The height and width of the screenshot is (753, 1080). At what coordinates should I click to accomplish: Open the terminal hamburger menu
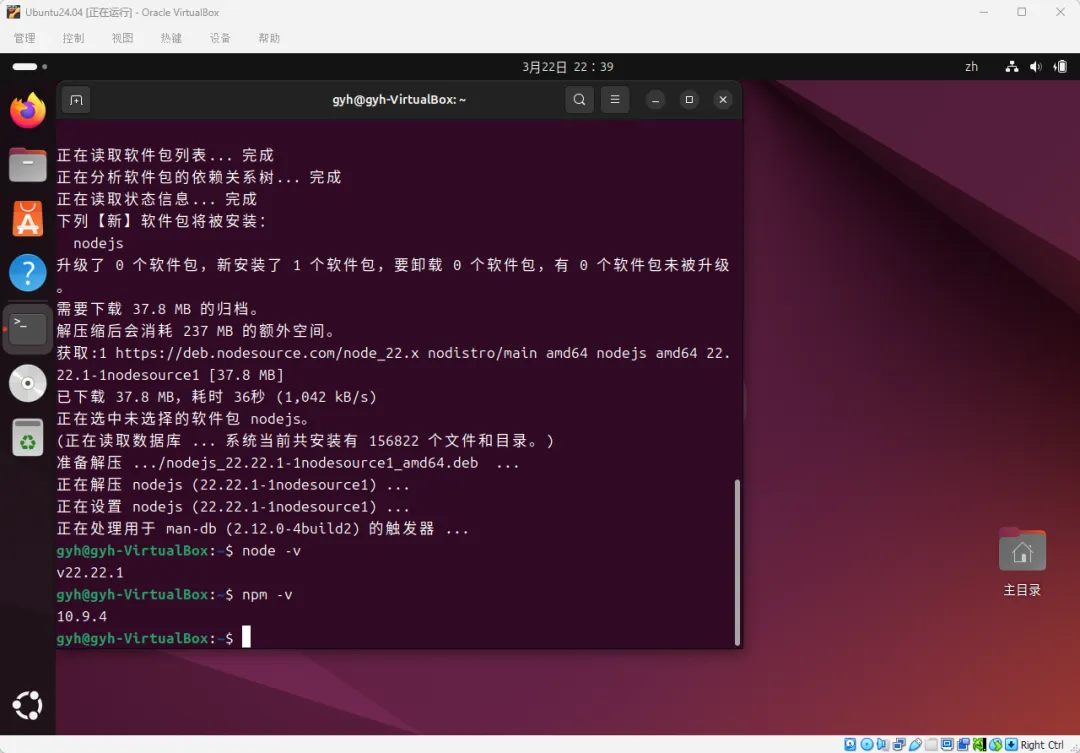tap(615, 100)
